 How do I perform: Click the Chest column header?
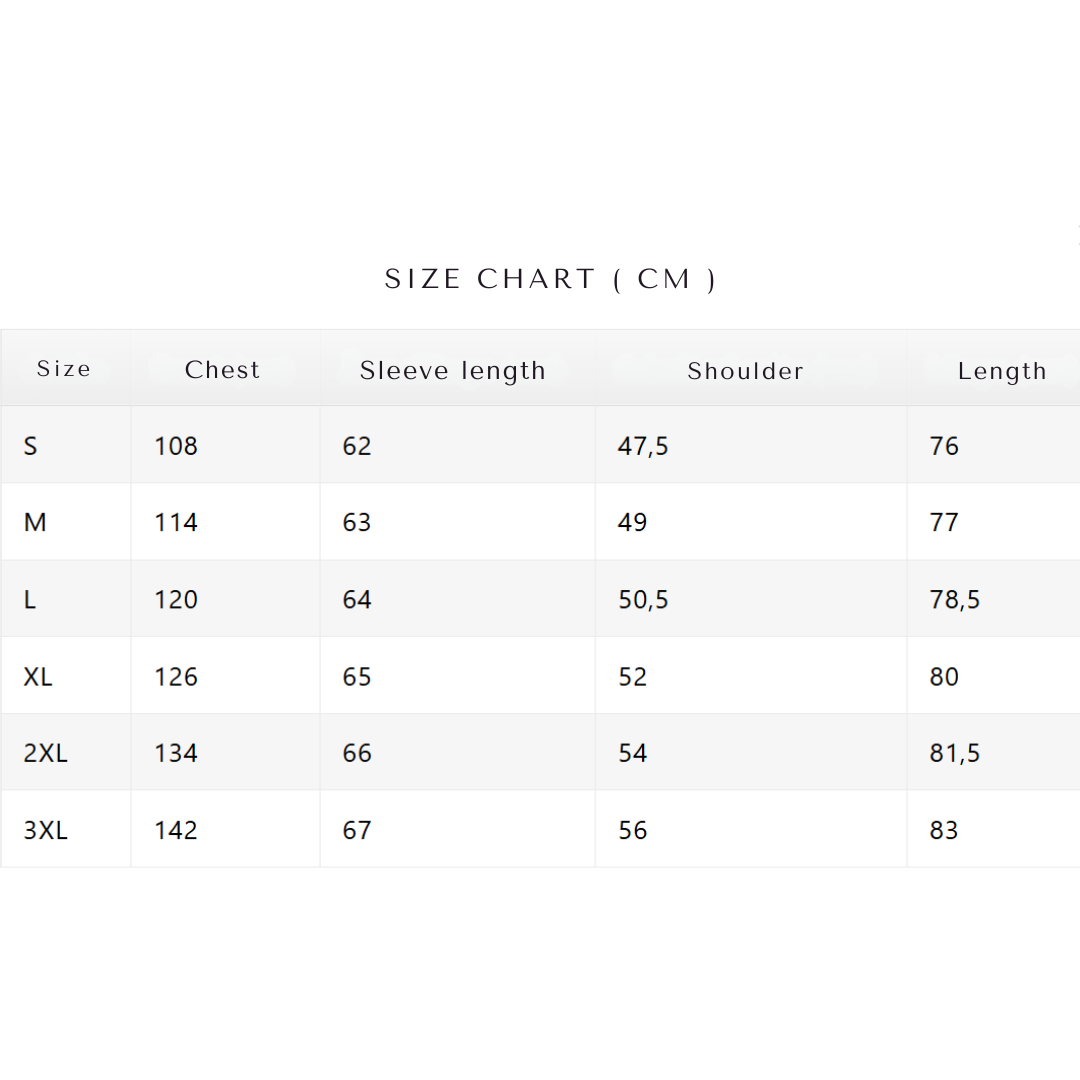pyautogui.click(x=222, y=370)
